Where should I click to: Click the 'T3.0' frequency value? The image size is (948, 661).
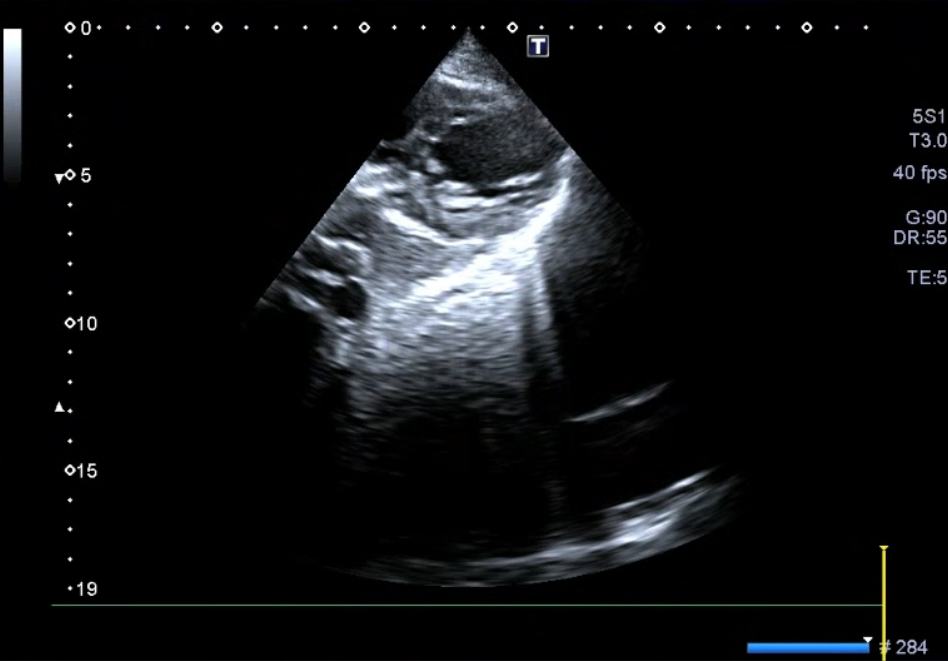pos(927,141)
